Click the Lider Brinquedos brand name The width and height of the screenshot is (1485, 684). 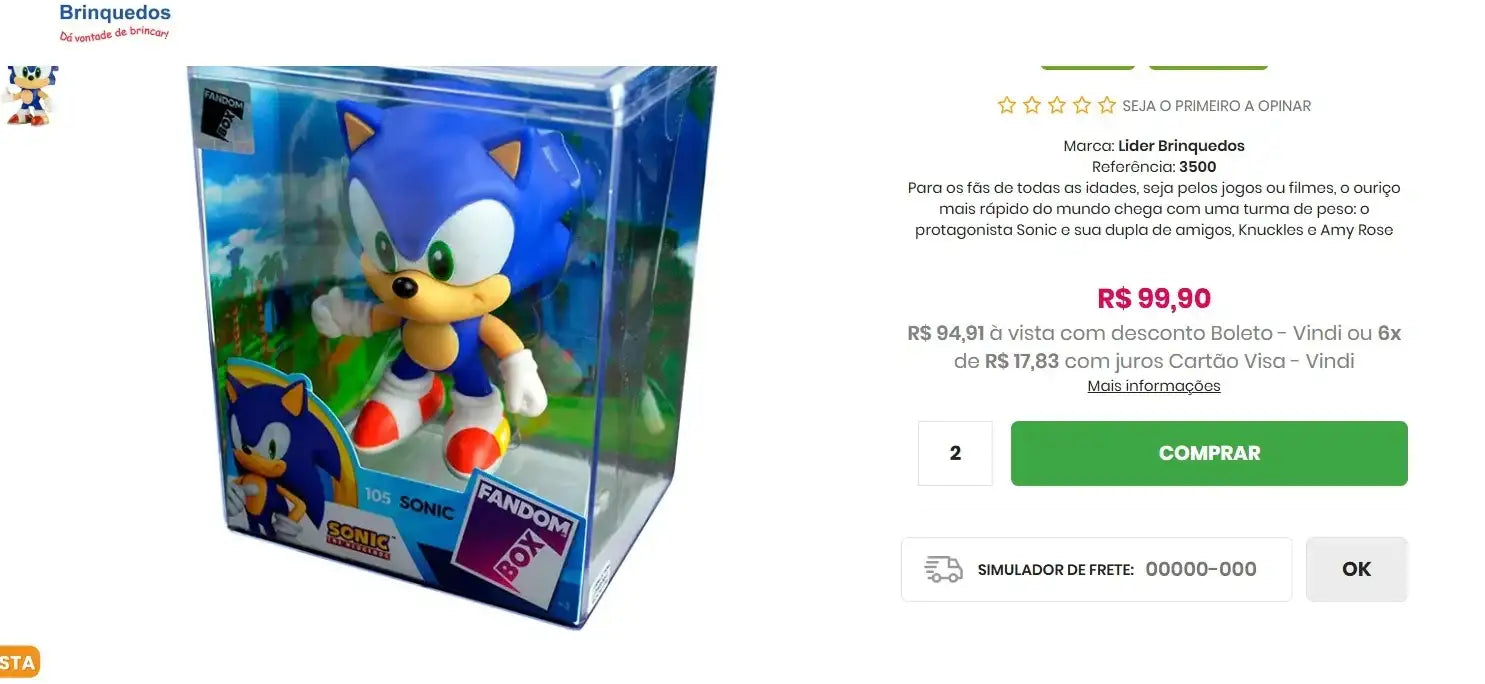click(x=1181, y=146)
